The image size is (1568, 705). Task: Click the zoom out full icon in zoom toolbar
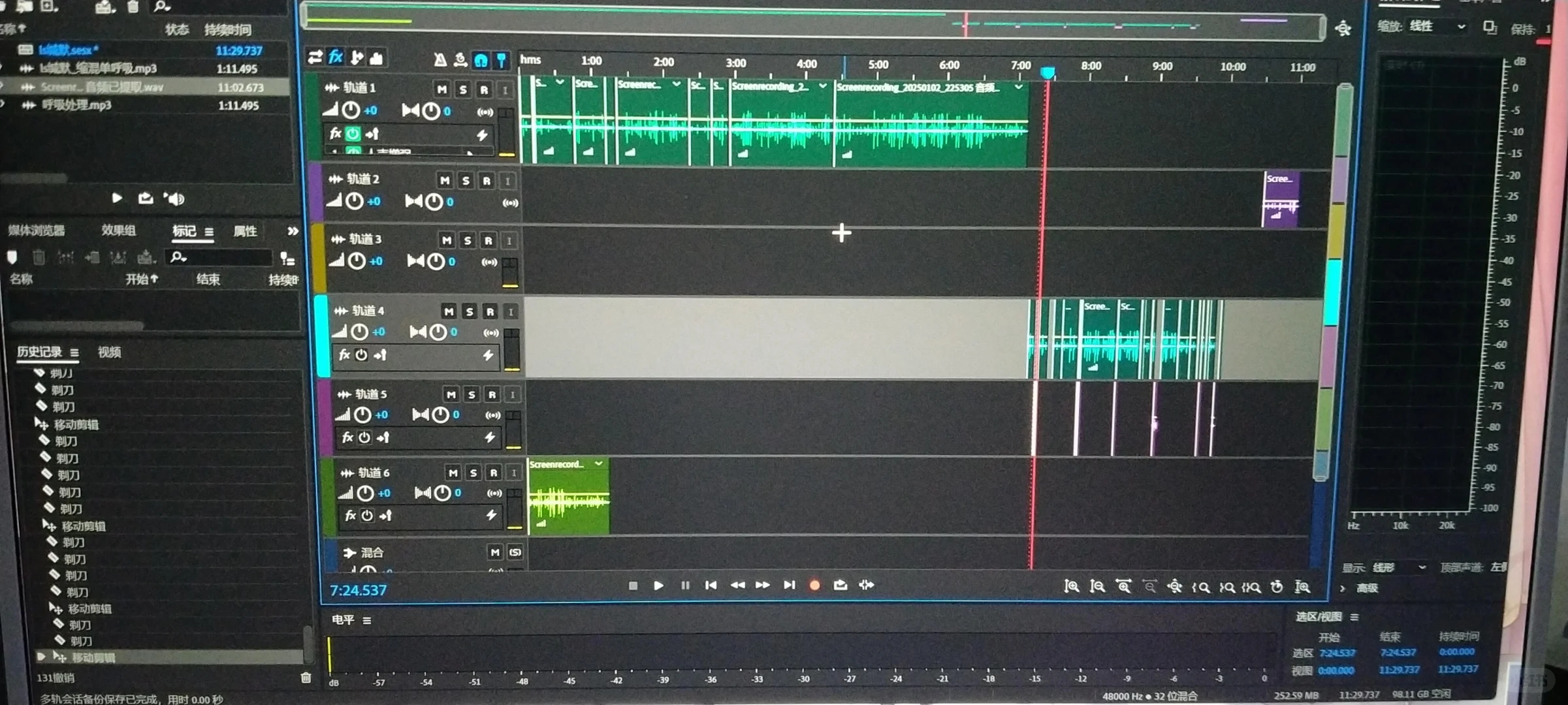coord(1174,587)
